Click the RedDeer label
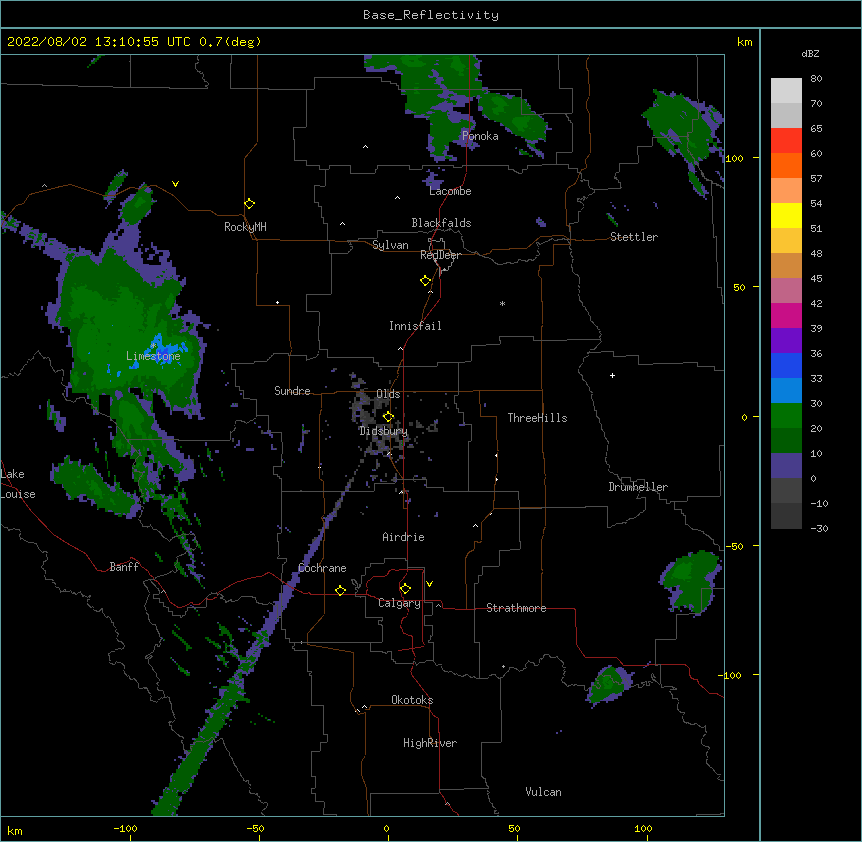Screen dimensions: 862x842 440,255
